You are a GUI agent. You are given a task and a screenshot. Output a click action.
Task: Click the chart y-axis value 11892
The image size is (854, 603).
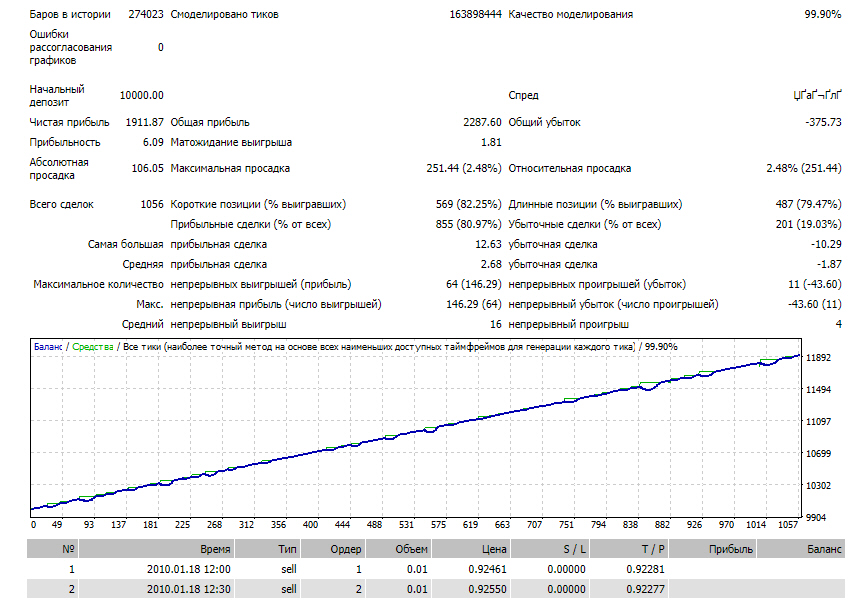point(818,358)
